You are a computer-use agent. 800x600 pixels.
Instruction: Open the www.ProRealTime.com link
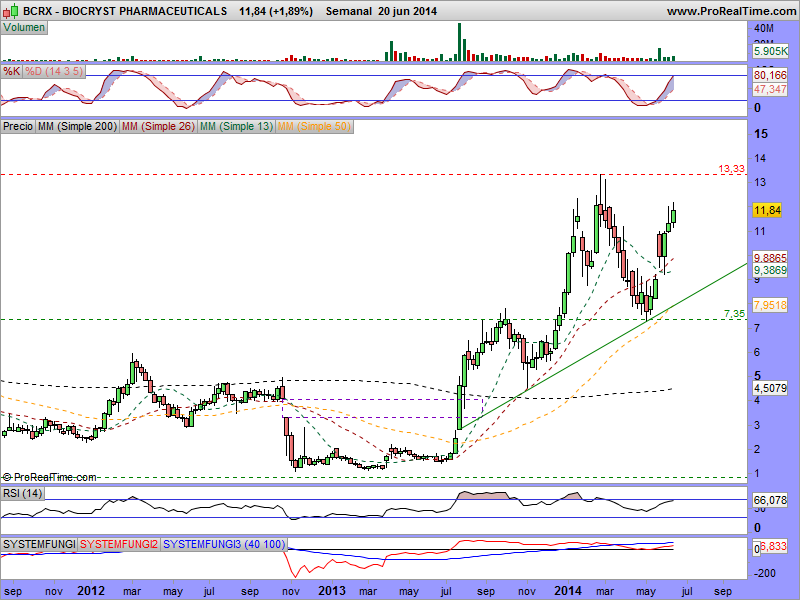coord(731,11)
